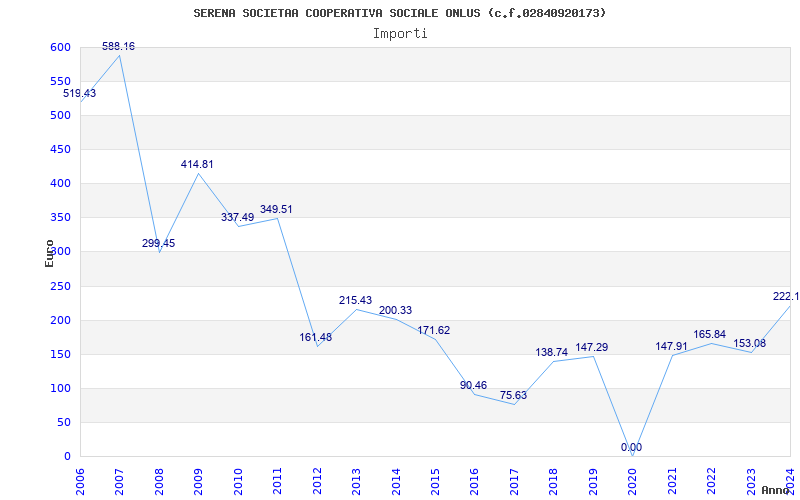Select the 250 y-axis tick label
The height and width of the screenshot is (500, 800).
point(60,286)
